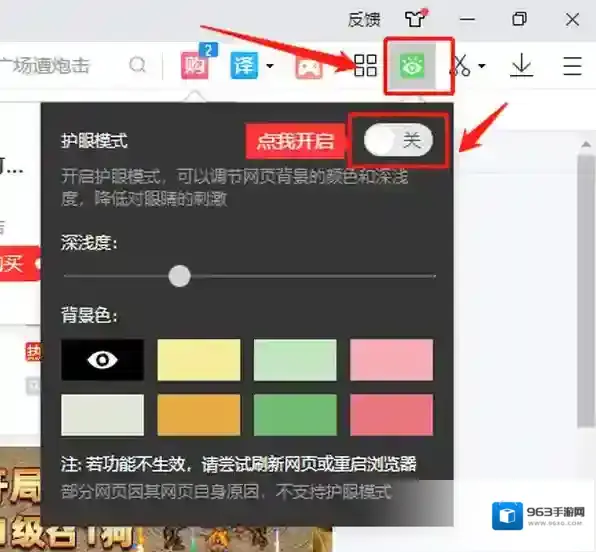Open the 反馈 feedback link
Screen dimensions: 596x552
click(364, 19)
